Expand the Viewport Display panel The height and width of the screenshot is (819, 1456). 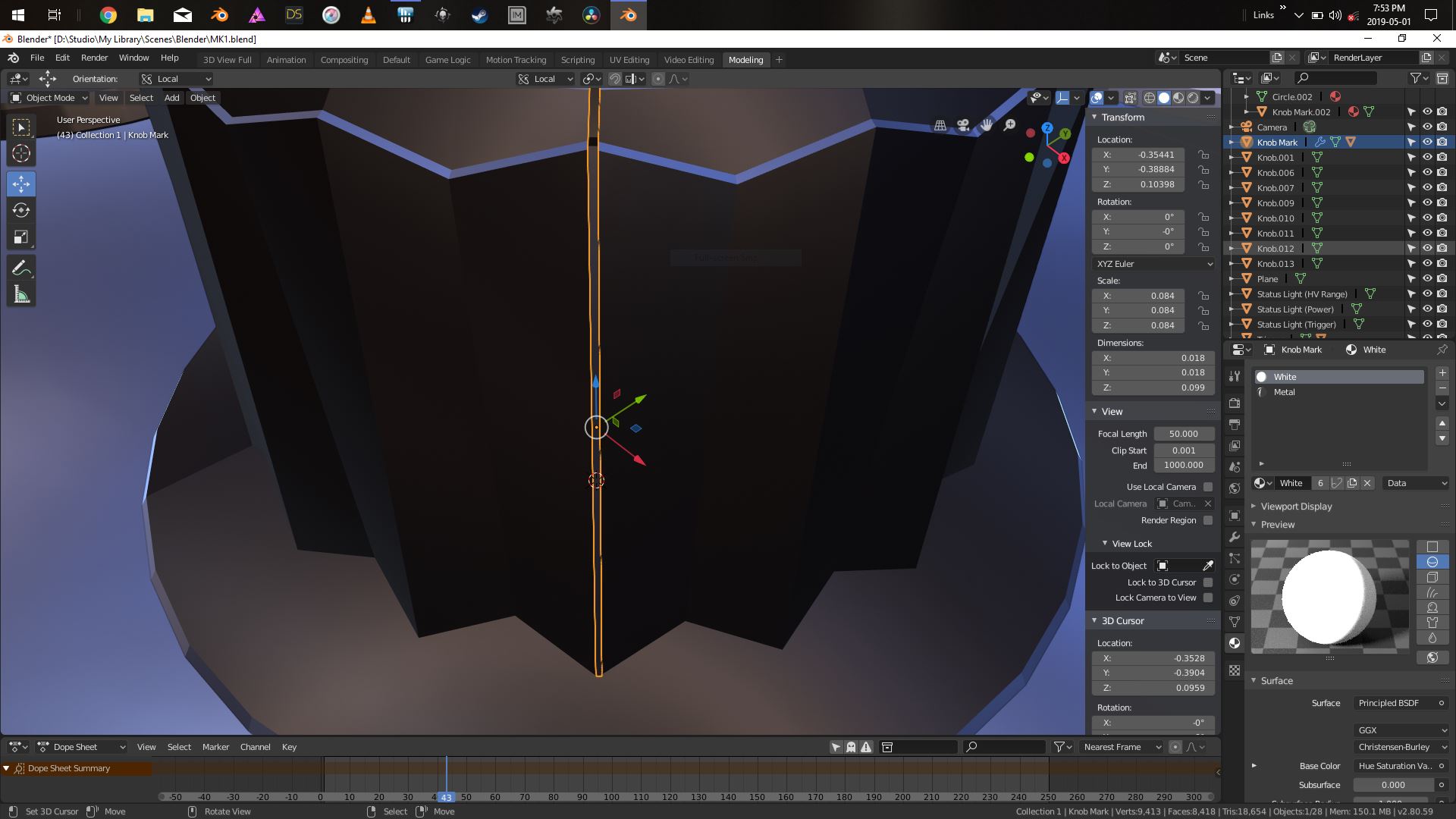coord(1296,507)
